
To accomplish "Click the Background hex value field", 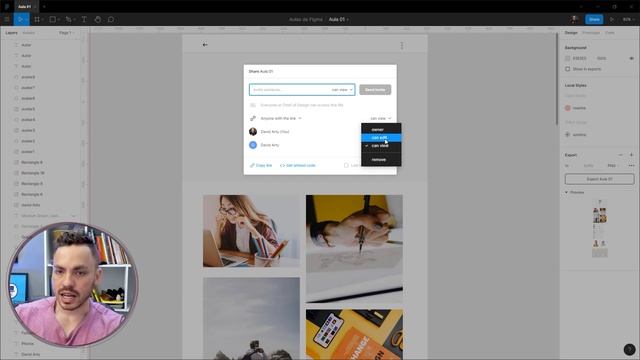I will tap(580, 58).
